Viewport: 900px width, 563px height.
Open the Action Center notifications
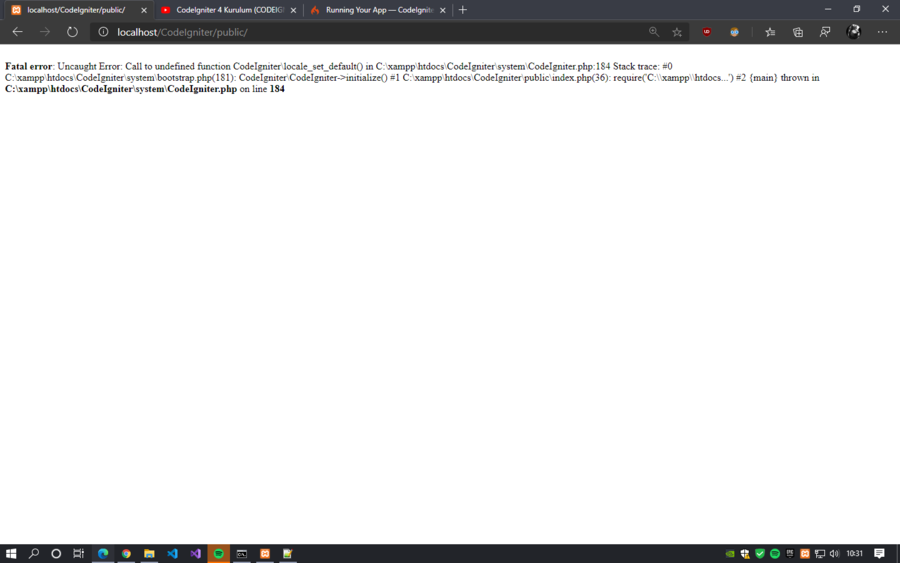tap(879, 554)
